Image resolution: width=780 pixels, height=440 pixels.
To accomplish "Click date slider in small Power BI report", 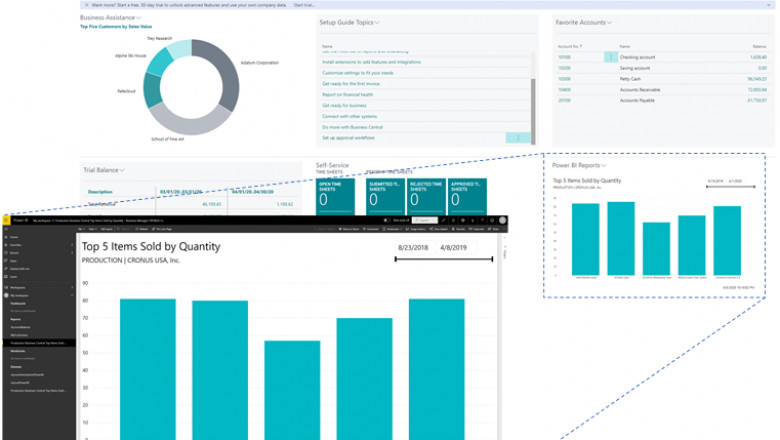I will pyautogui.click(x=730, y=187).
